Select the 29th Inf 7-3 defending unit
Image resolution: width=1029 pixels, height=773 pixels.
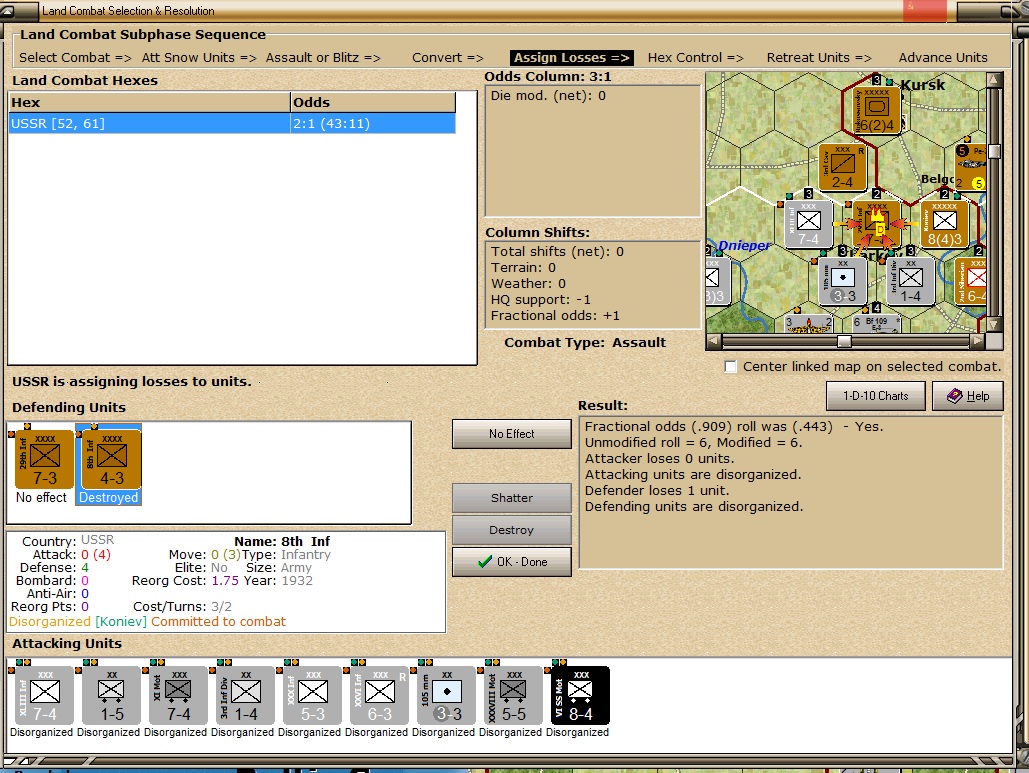coord(45,459)
